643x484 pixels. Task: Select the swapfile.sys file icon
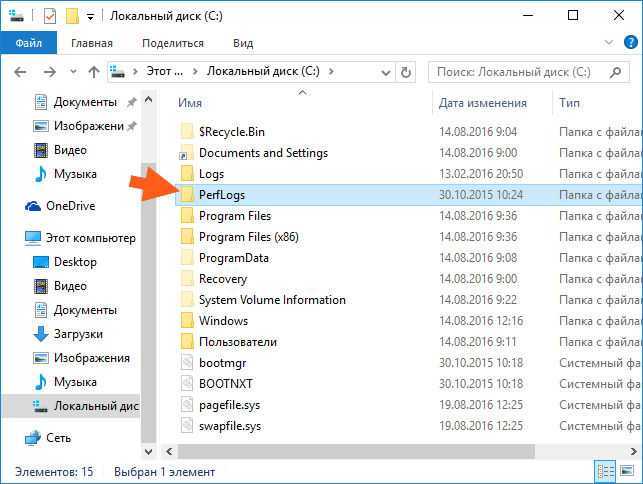(187, 426)
